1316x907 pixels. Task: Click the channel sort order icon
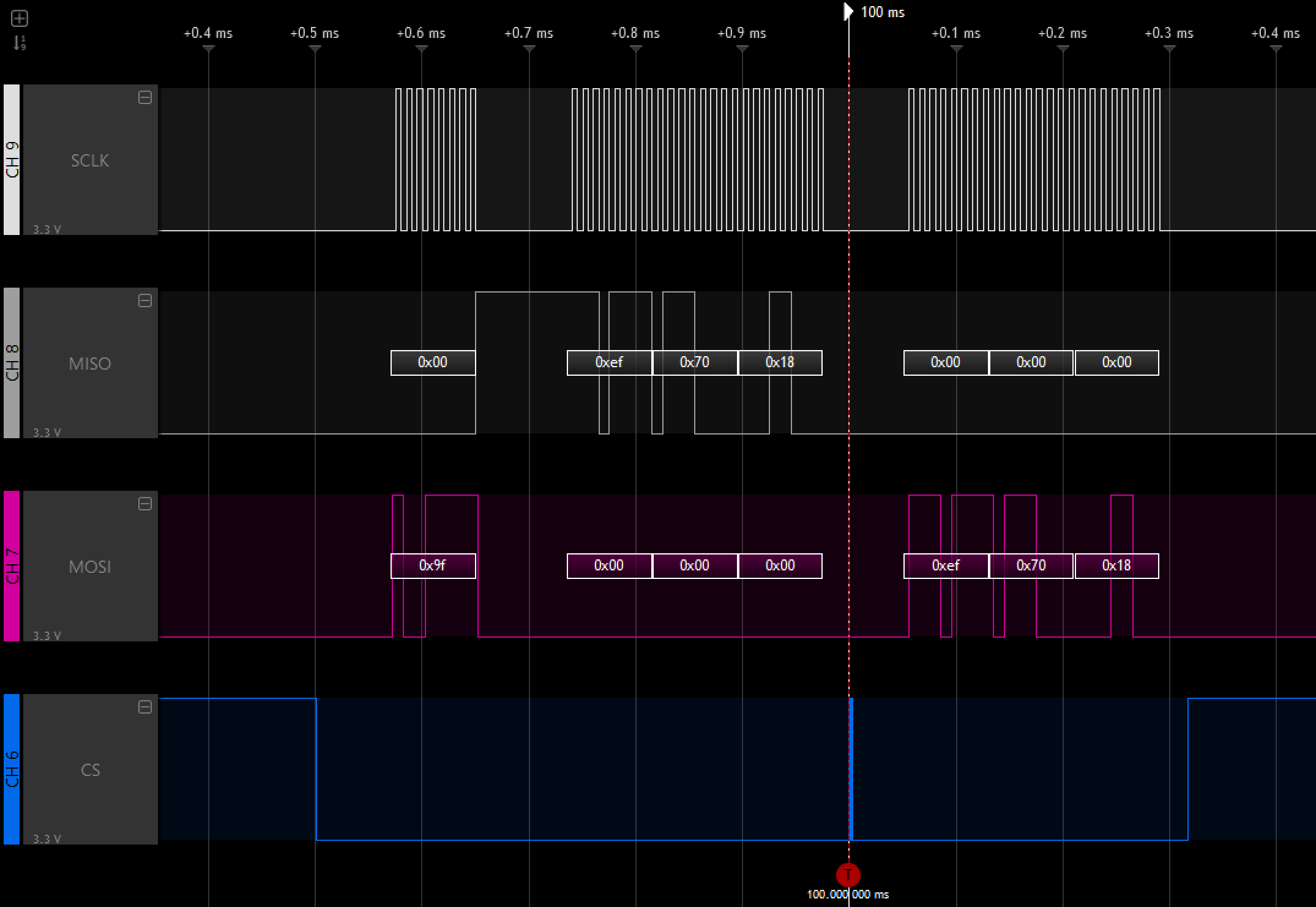coord(20,42)
